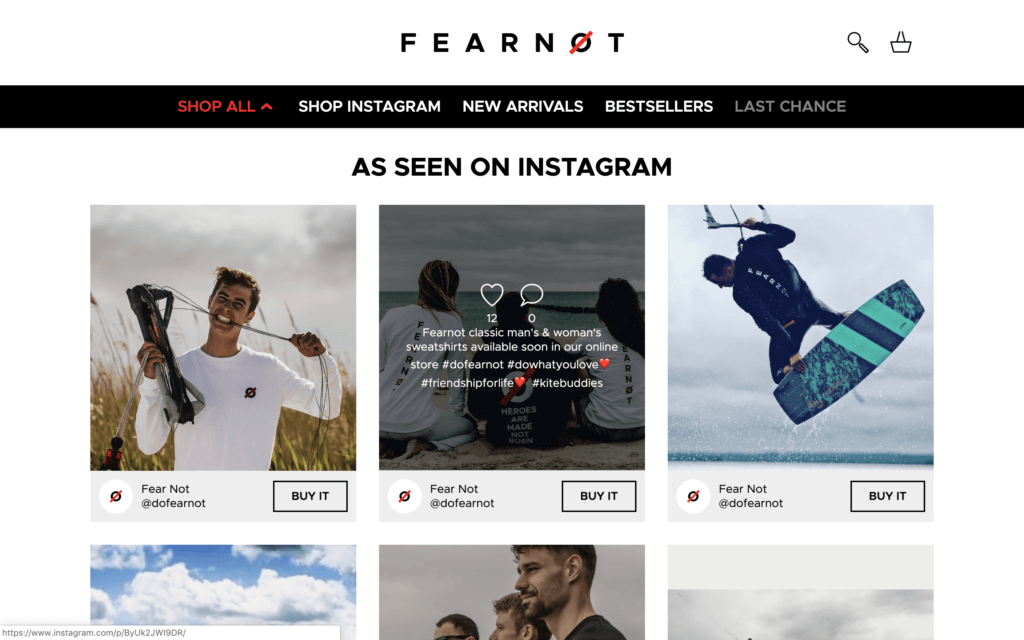Open the SHOP INSTAGRAM menu item
This screenshot has width=1024, height=640.
coord(369,106)
